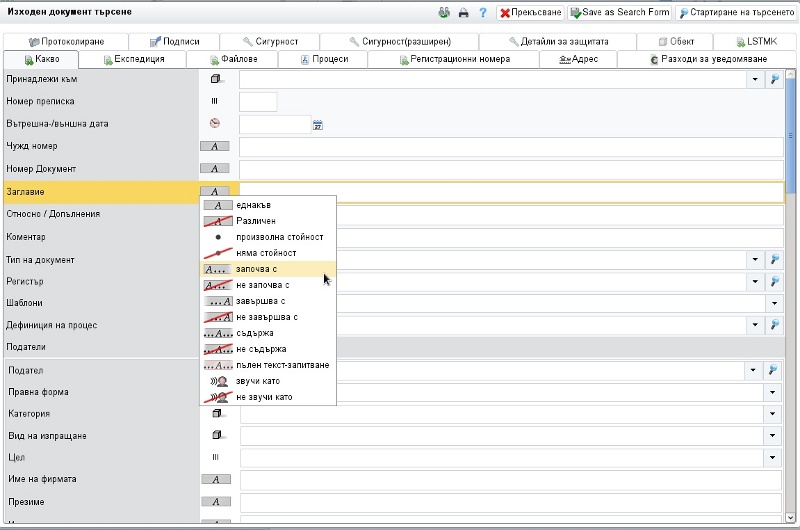
Task: Click the Номер преписка input field
Action: point(258,102)
